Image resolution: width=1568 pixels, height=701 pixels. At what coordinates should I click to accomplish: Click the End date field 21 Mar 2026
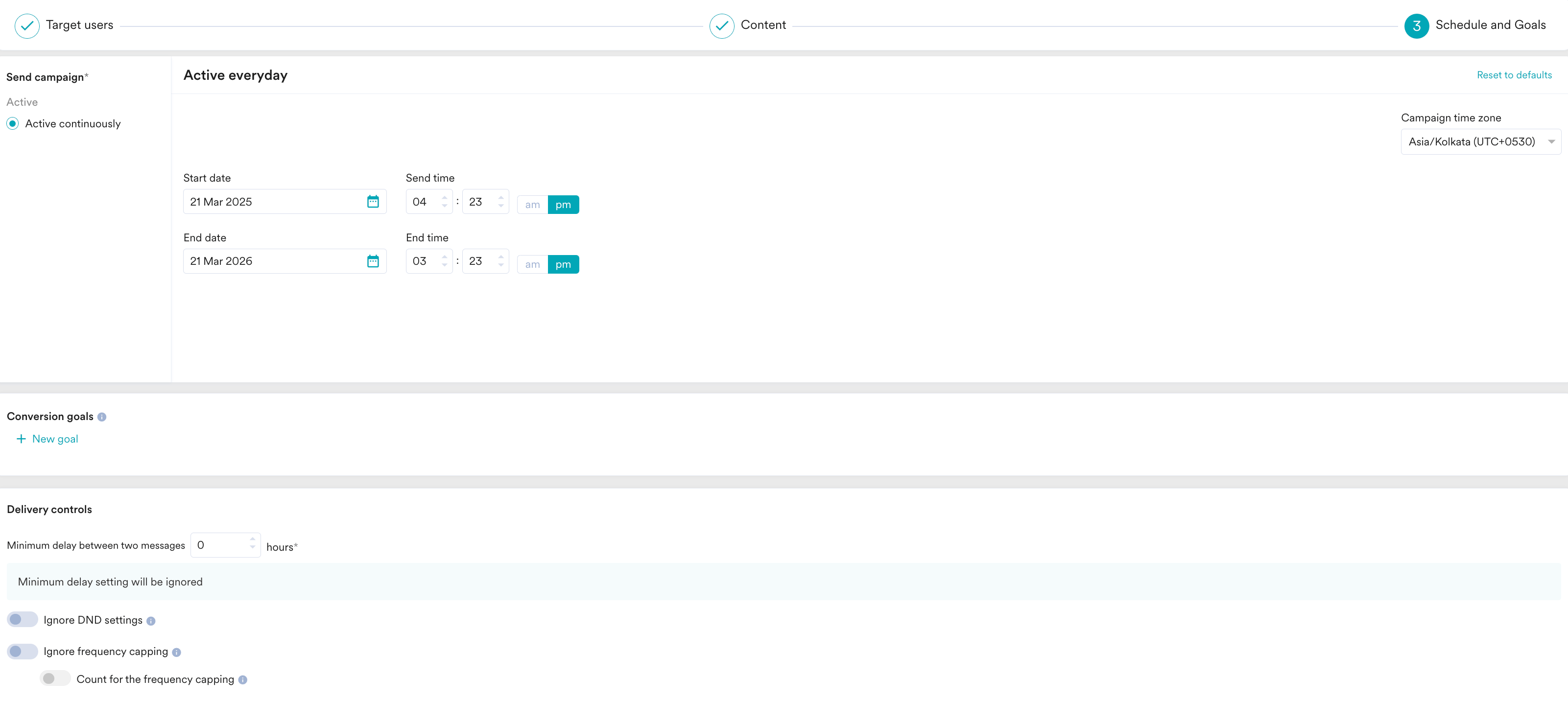pos(284,261)
